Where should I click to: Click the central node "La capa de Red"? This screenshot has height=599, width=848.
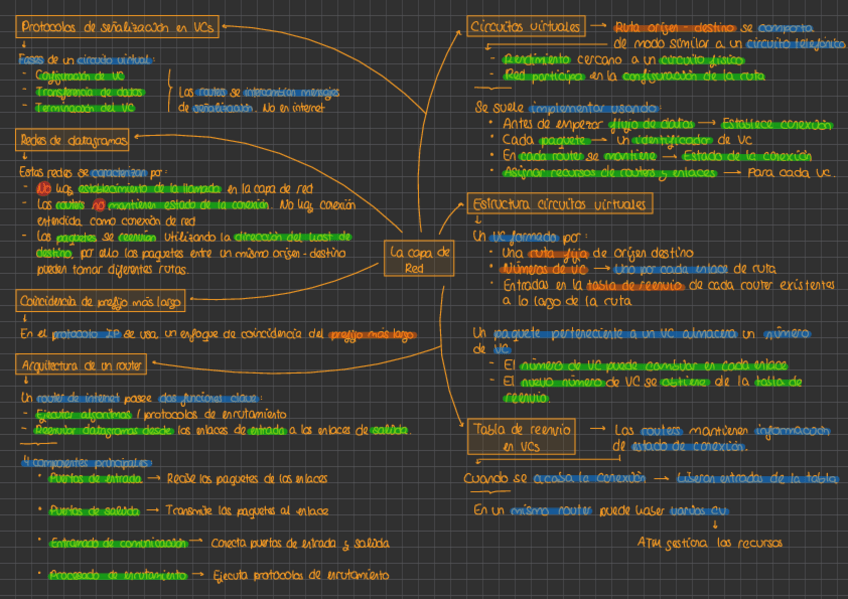419,260
